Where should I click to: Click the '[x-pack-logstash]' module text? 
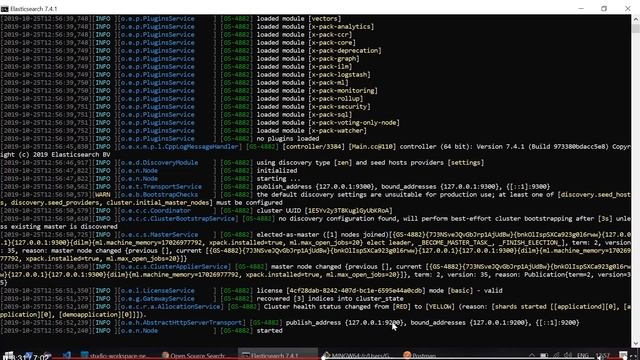(339, 75)
